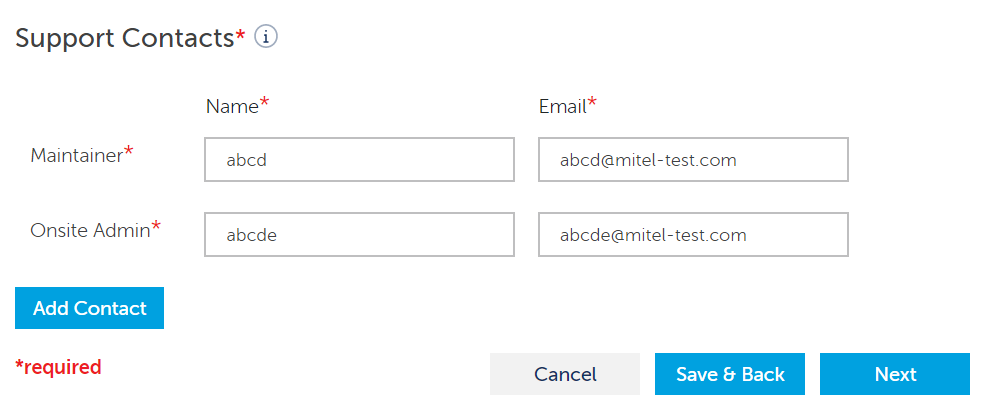The height and width of the screenshot is (414, 983).
Task: Click the Onsite Admin email field
Action: click(x=693, y=235)
